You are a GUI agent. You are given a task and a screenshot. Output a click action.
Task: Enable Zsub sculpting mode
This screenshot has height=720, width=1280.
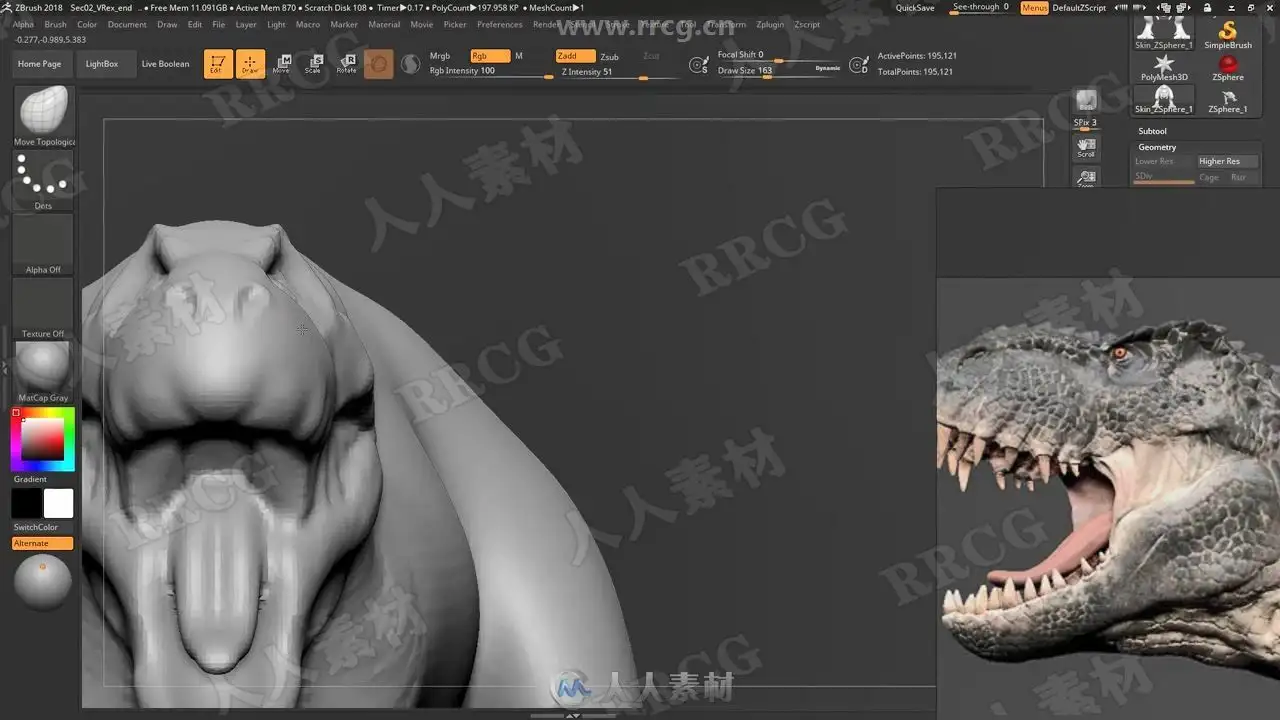point(609,57)
